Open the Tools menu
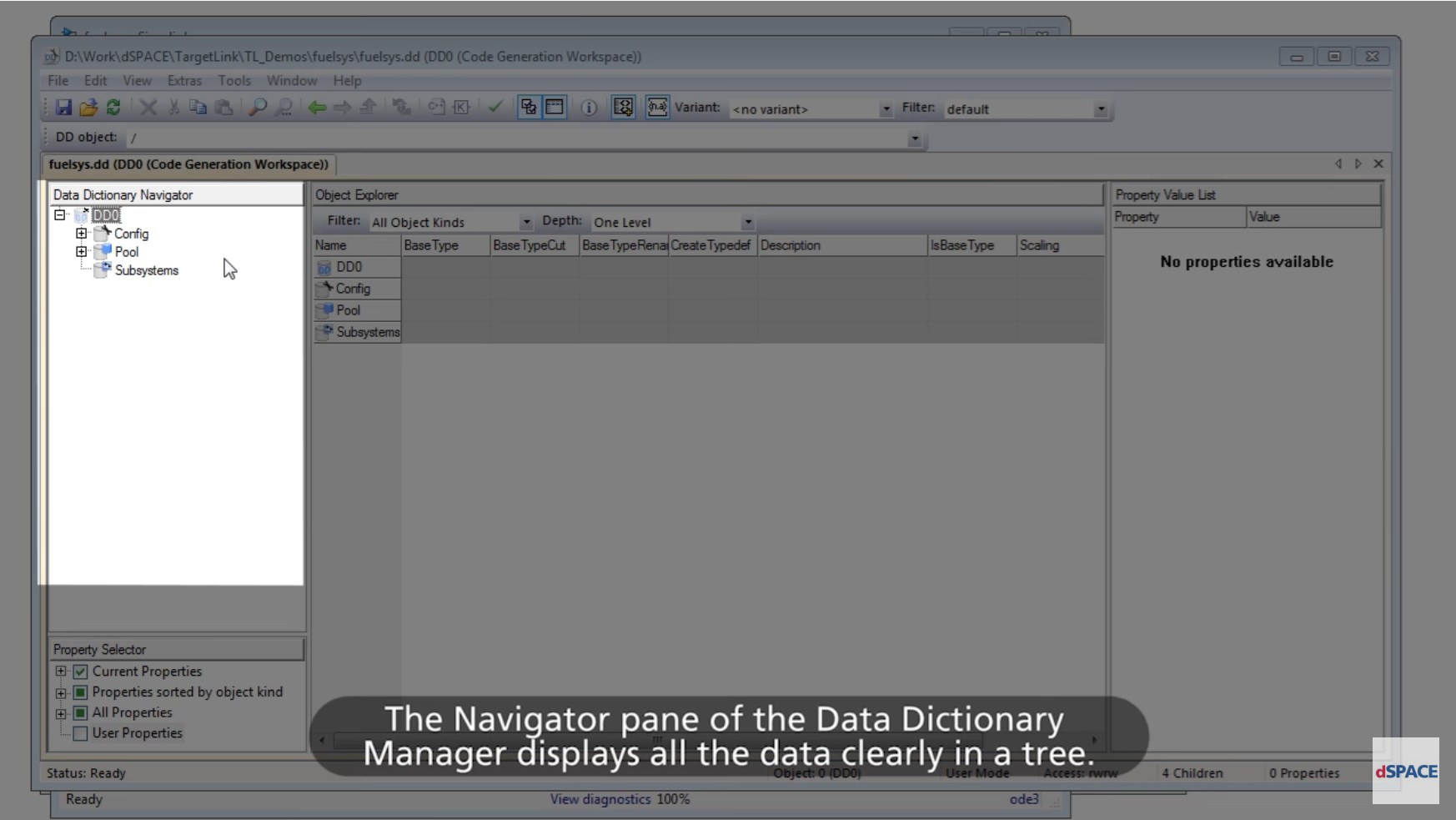Viewport: 1456px width, 820px height. click(x=234, y=81)
